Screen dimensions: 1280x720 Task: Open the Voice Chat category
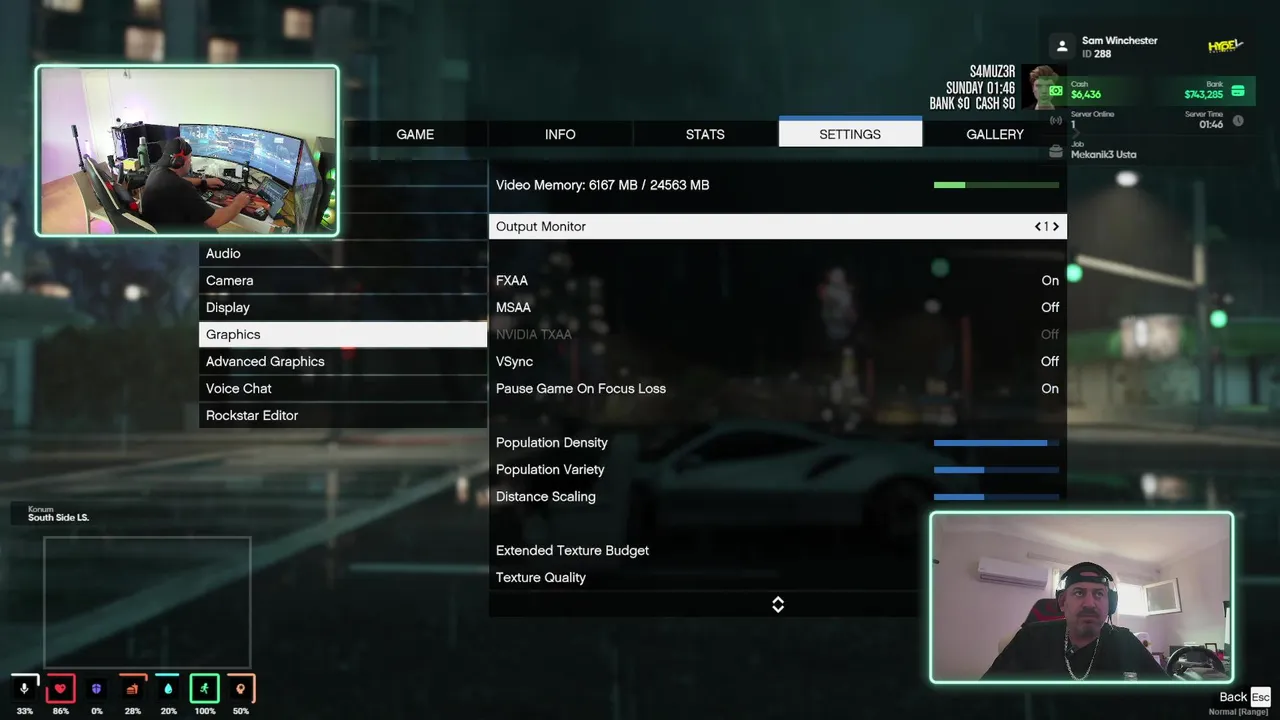343,389
